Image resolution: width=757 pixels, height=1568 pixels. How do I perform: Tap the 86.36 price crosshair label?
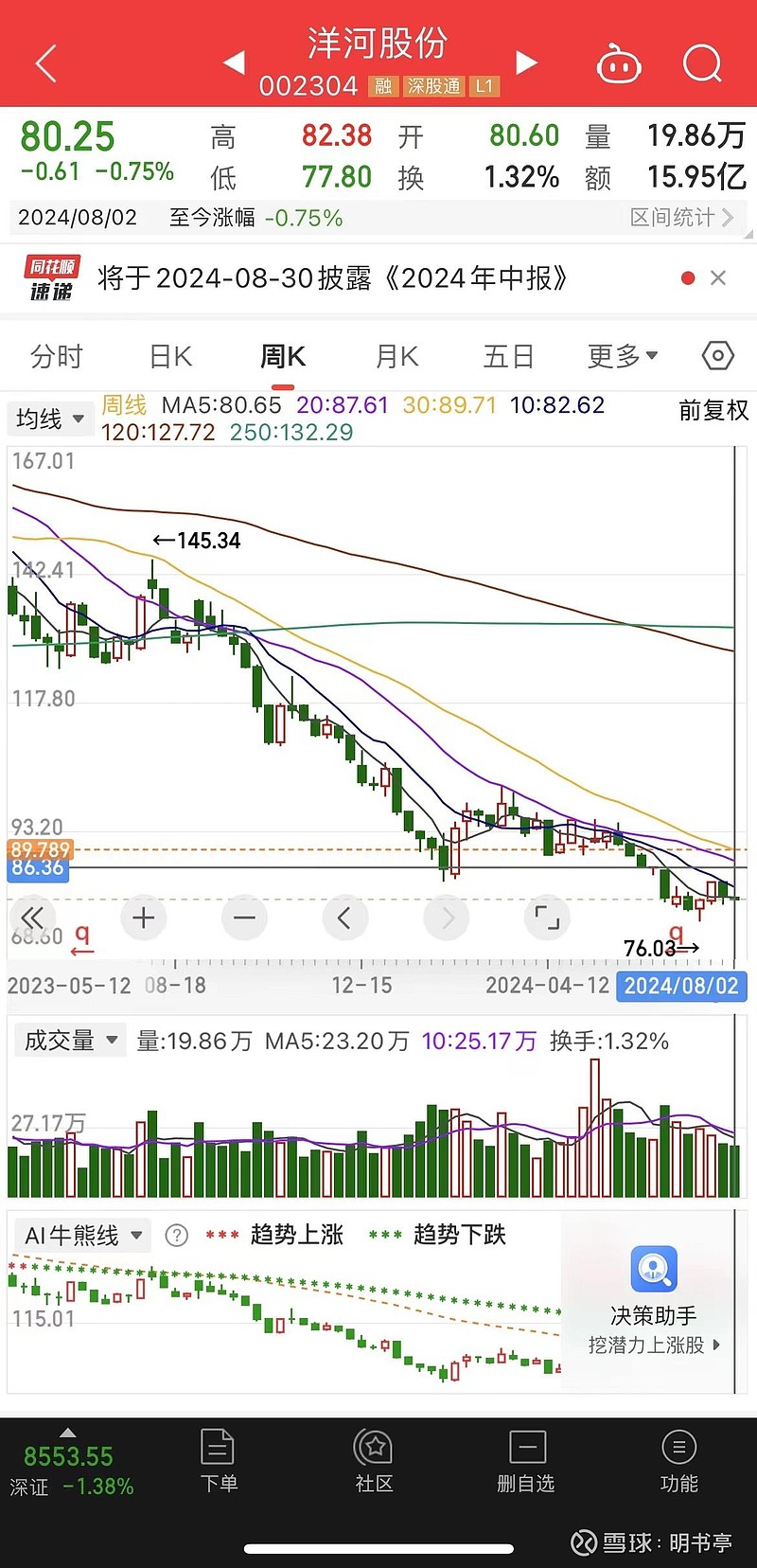[x=38, y=867]
